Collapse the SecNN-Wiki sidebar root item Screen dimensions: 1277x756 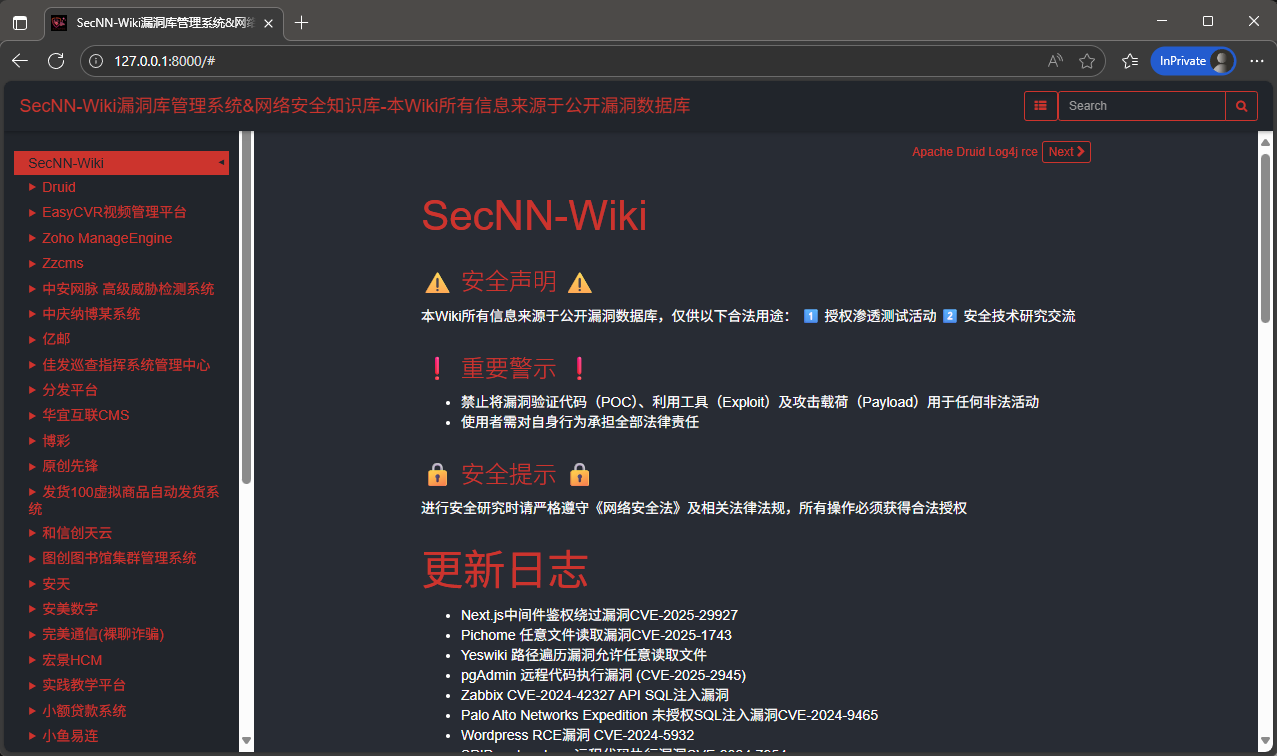pos(121,163)
